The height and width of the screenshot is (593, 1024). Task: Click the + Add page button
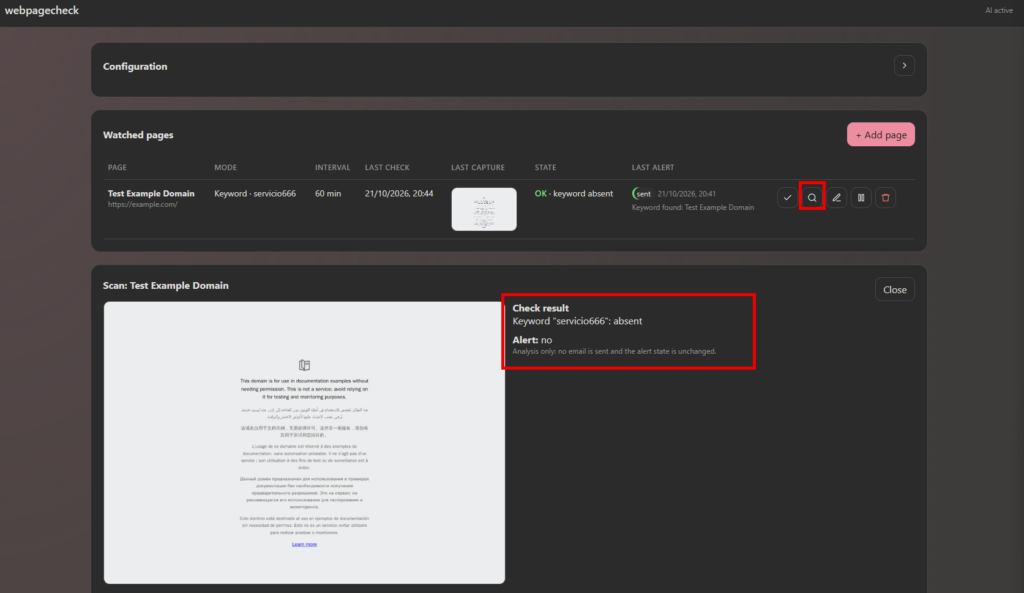[880, 135]
